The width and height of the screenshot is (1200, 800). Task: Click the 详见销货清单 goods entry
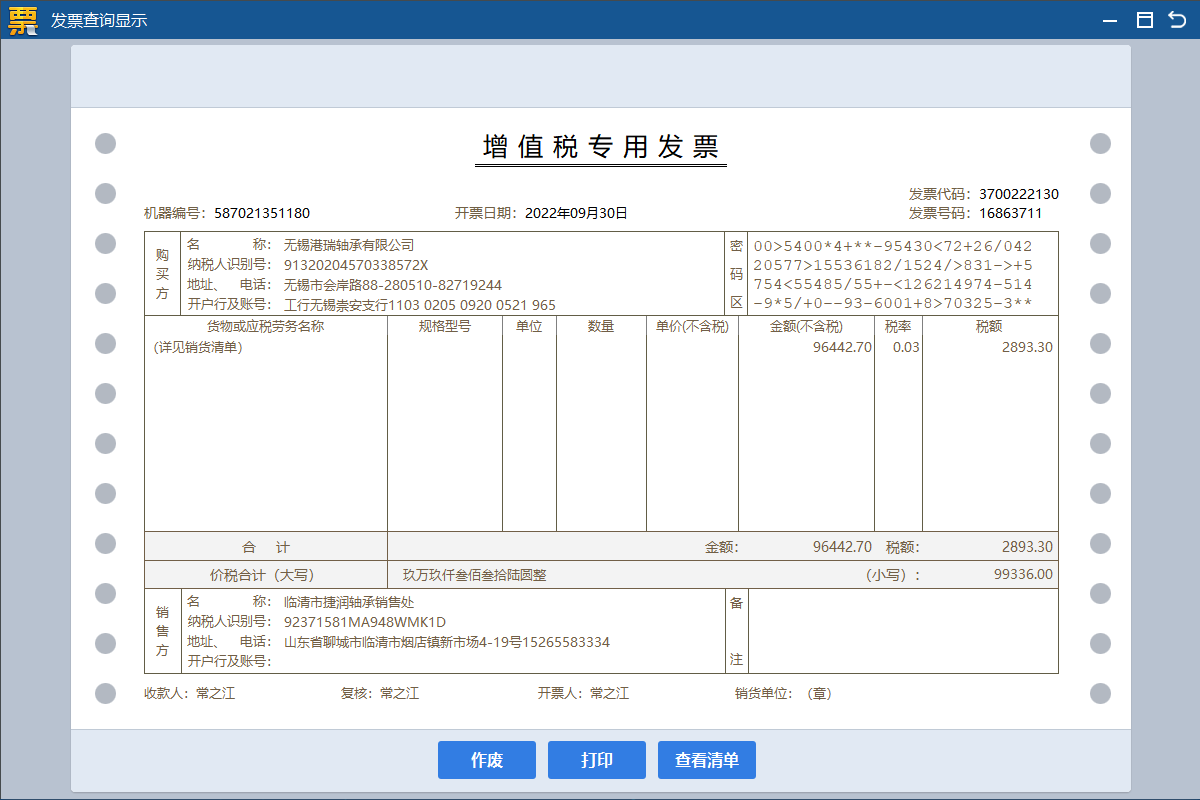click(x=198, y=348)
